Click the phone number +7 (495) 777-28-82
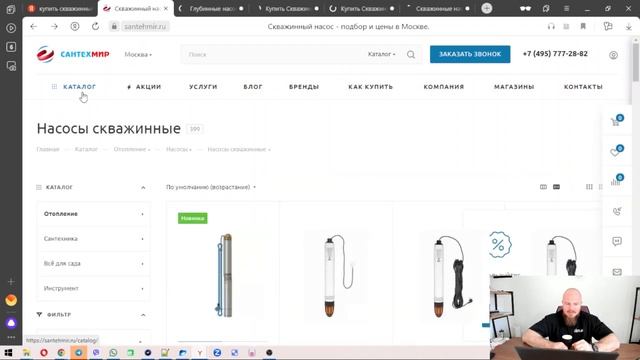640x360 pixels. (555, 54)
